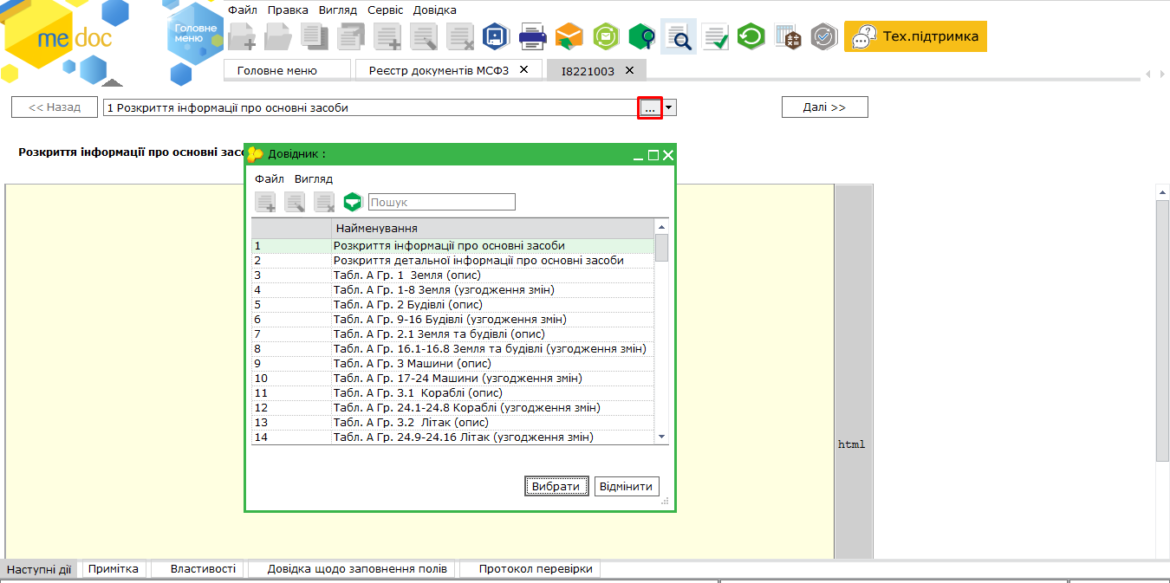Select row Табл. А Гр. 1-8 Земля (узгодження змін)

[453, 290]
